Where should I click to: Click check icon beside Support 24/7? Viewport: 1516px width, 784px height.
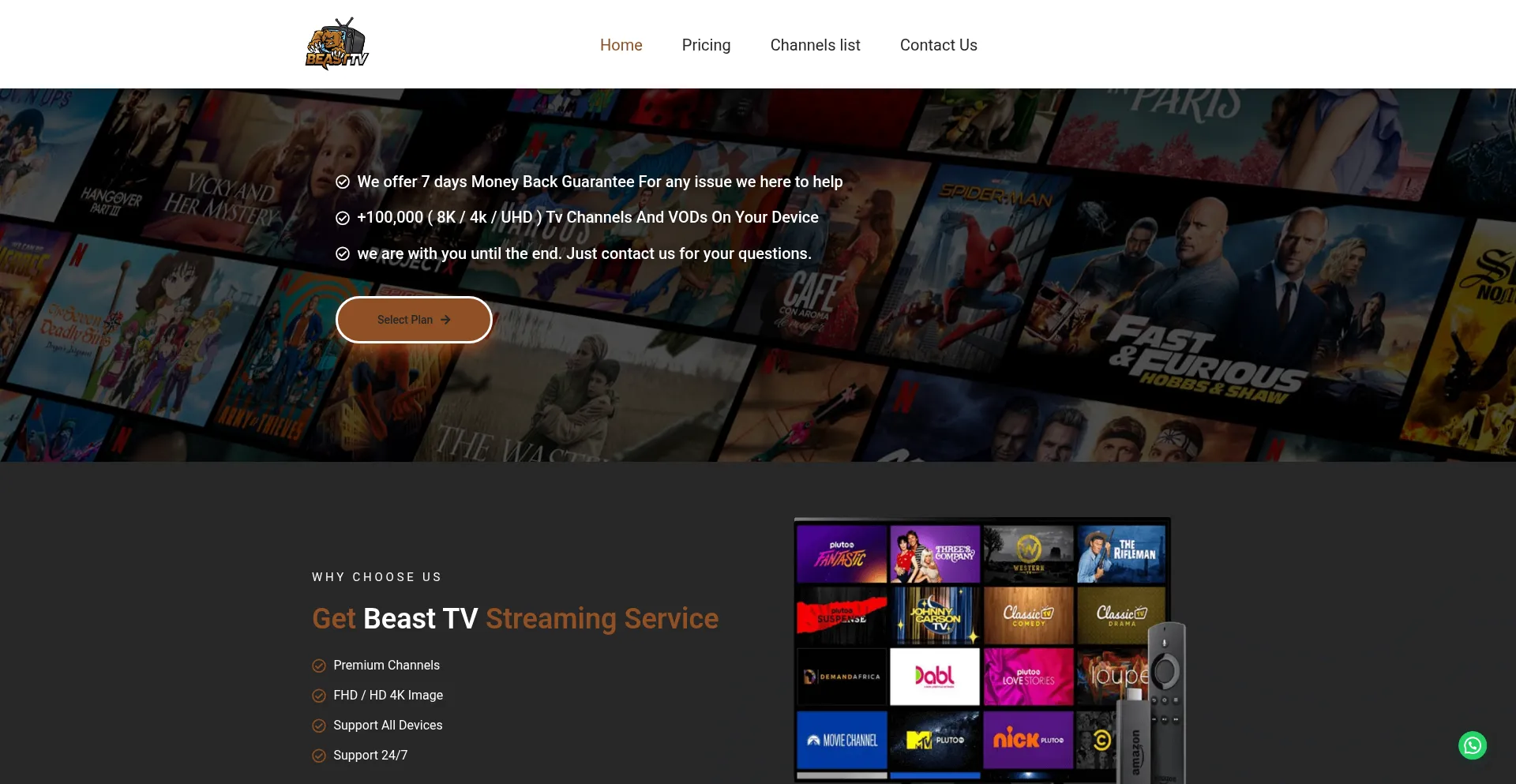[319, 756]
